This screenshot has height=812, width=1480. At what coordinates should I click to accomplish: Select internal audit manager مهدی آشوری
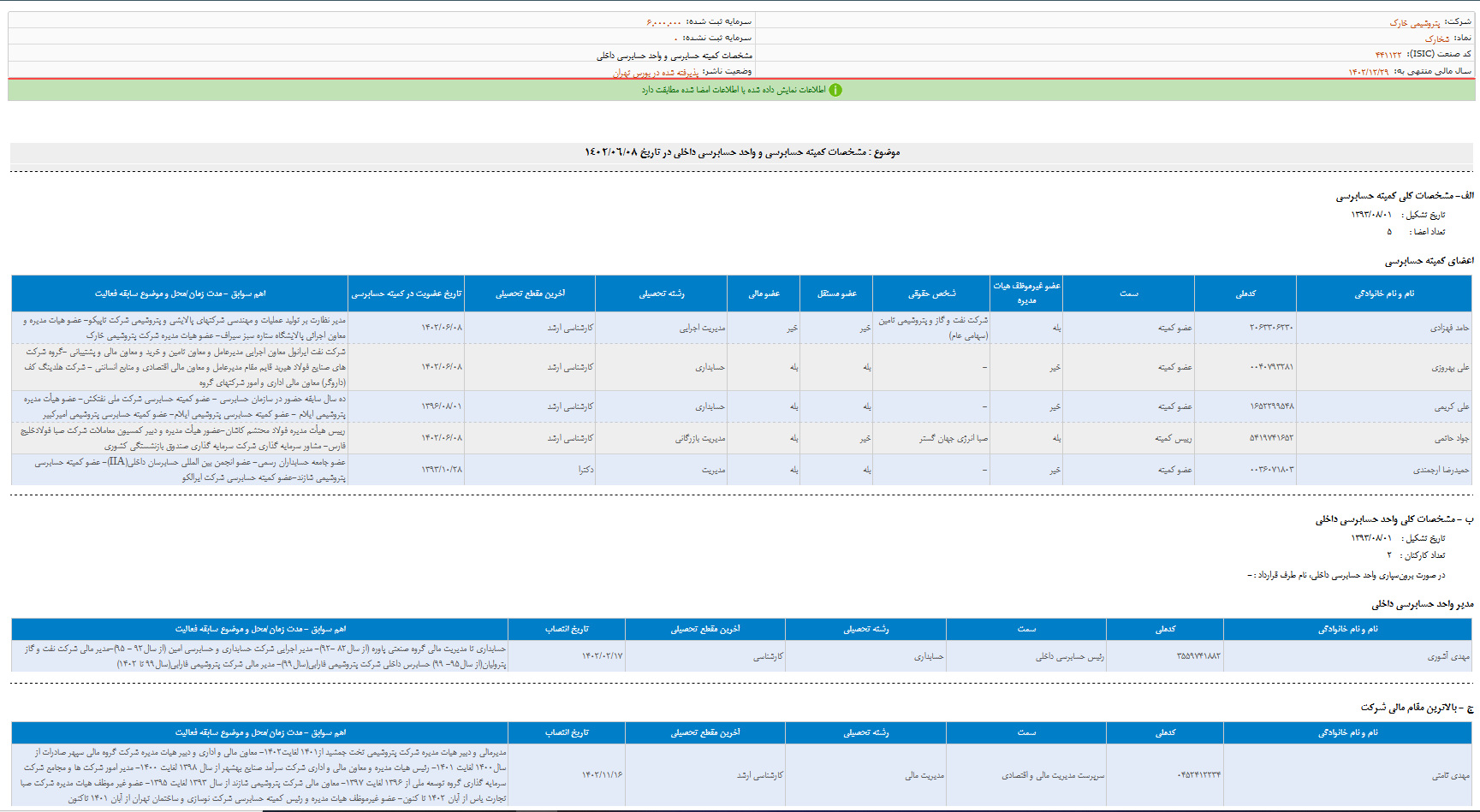[1447, 656]
